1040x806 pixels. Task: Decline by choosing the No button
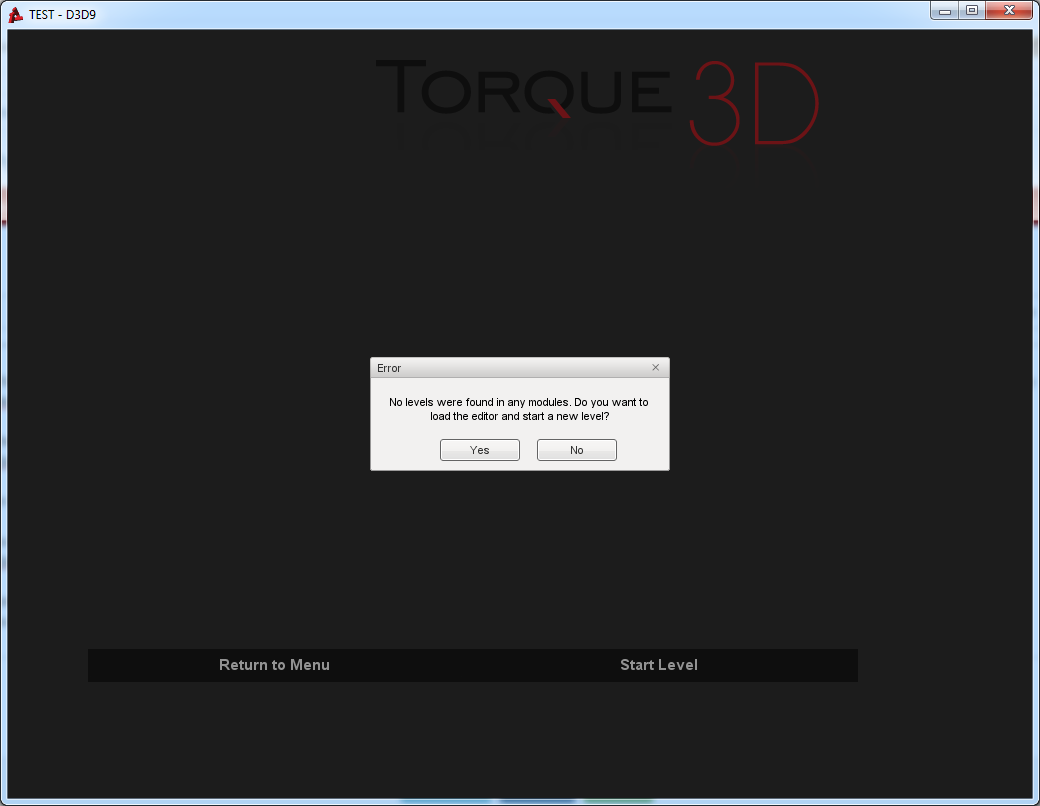[x=576, y=450]
